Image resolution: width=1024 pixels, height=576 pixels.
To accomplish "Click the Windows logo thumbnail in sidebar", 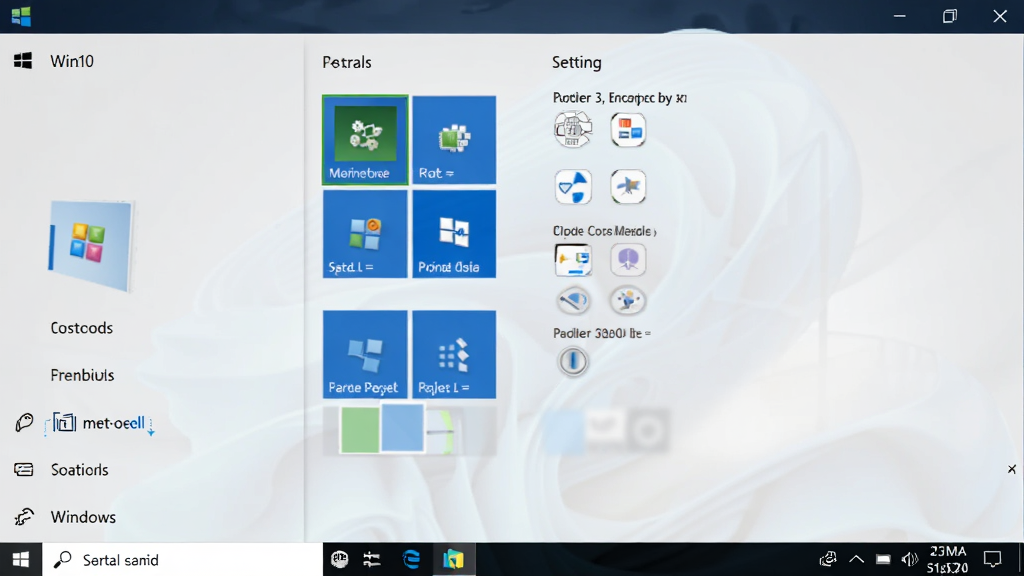I will click(x=91, y=246).
